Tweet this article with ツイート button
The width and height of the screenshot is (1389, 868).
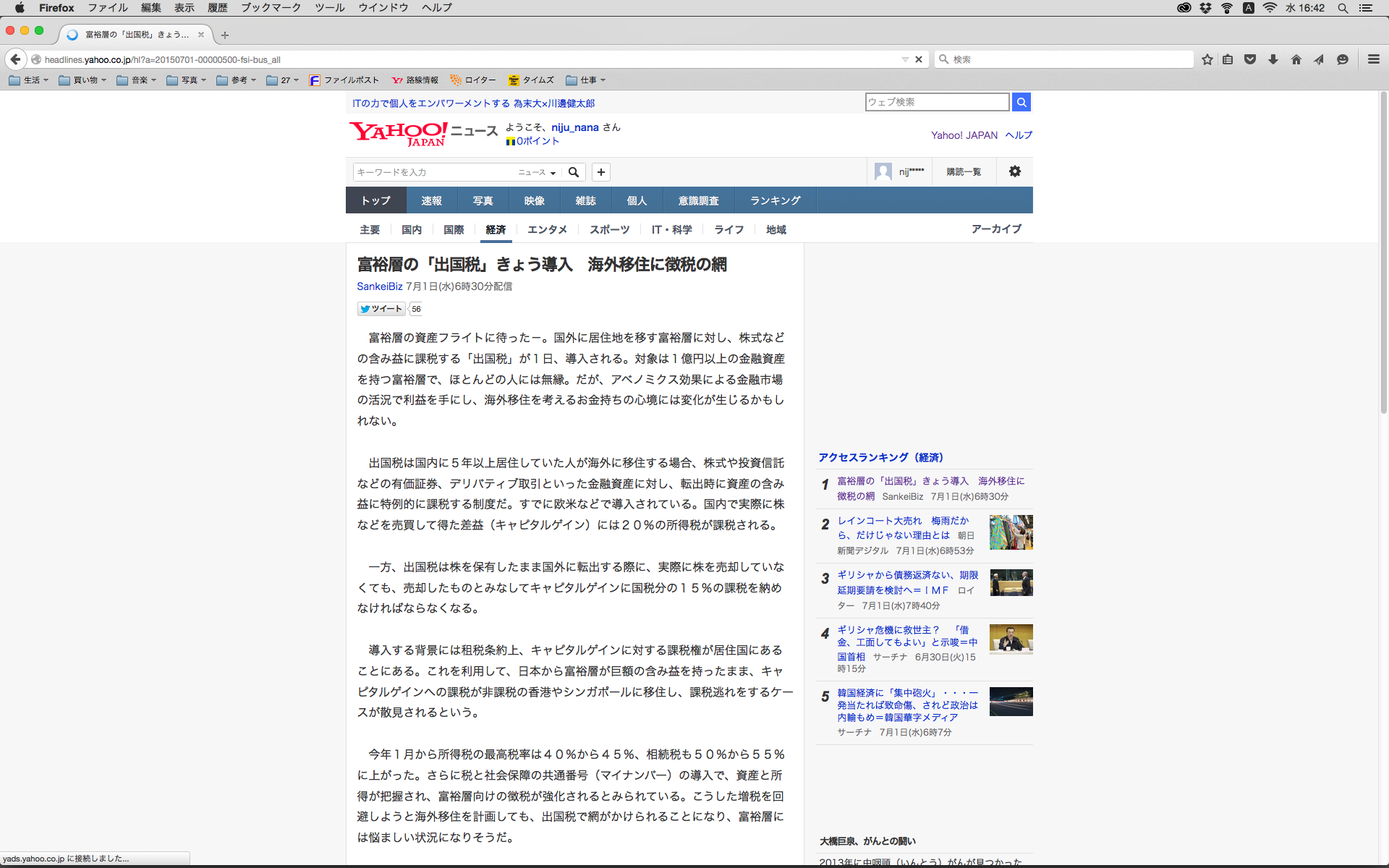[x=381, y=309]
